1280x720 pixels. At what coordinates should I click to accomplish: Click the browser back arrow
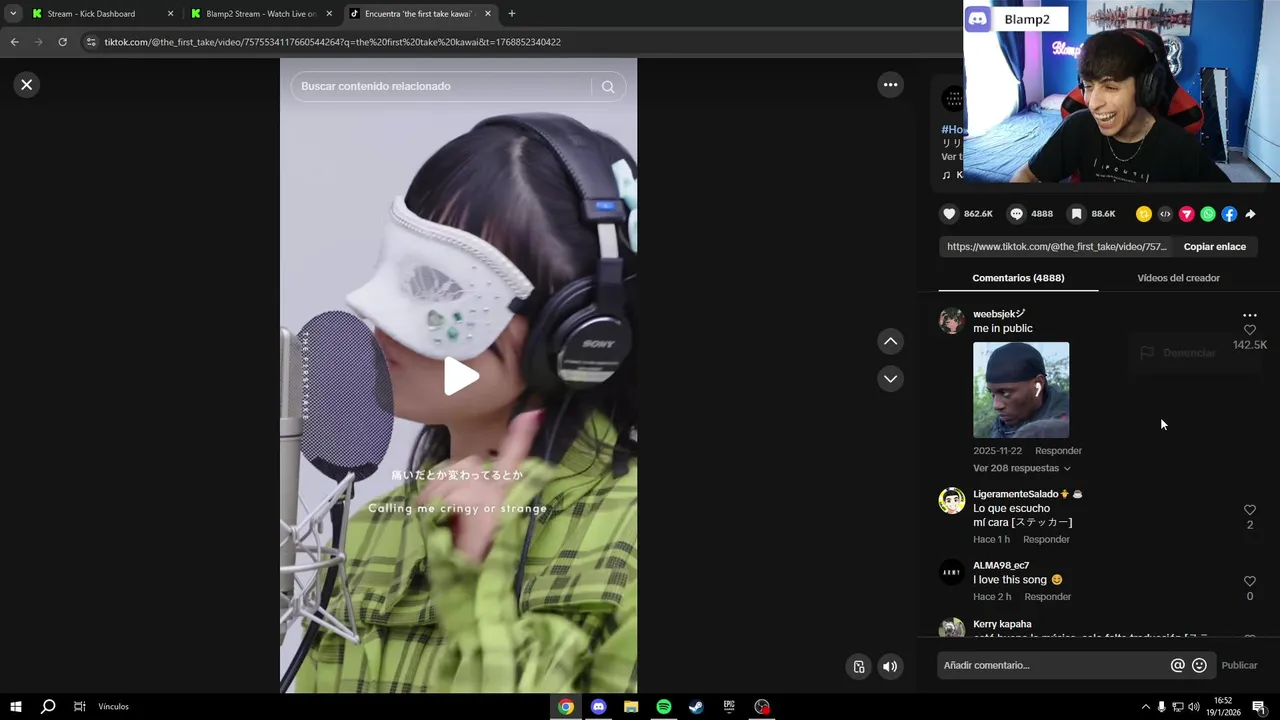[x=14, y=42]
